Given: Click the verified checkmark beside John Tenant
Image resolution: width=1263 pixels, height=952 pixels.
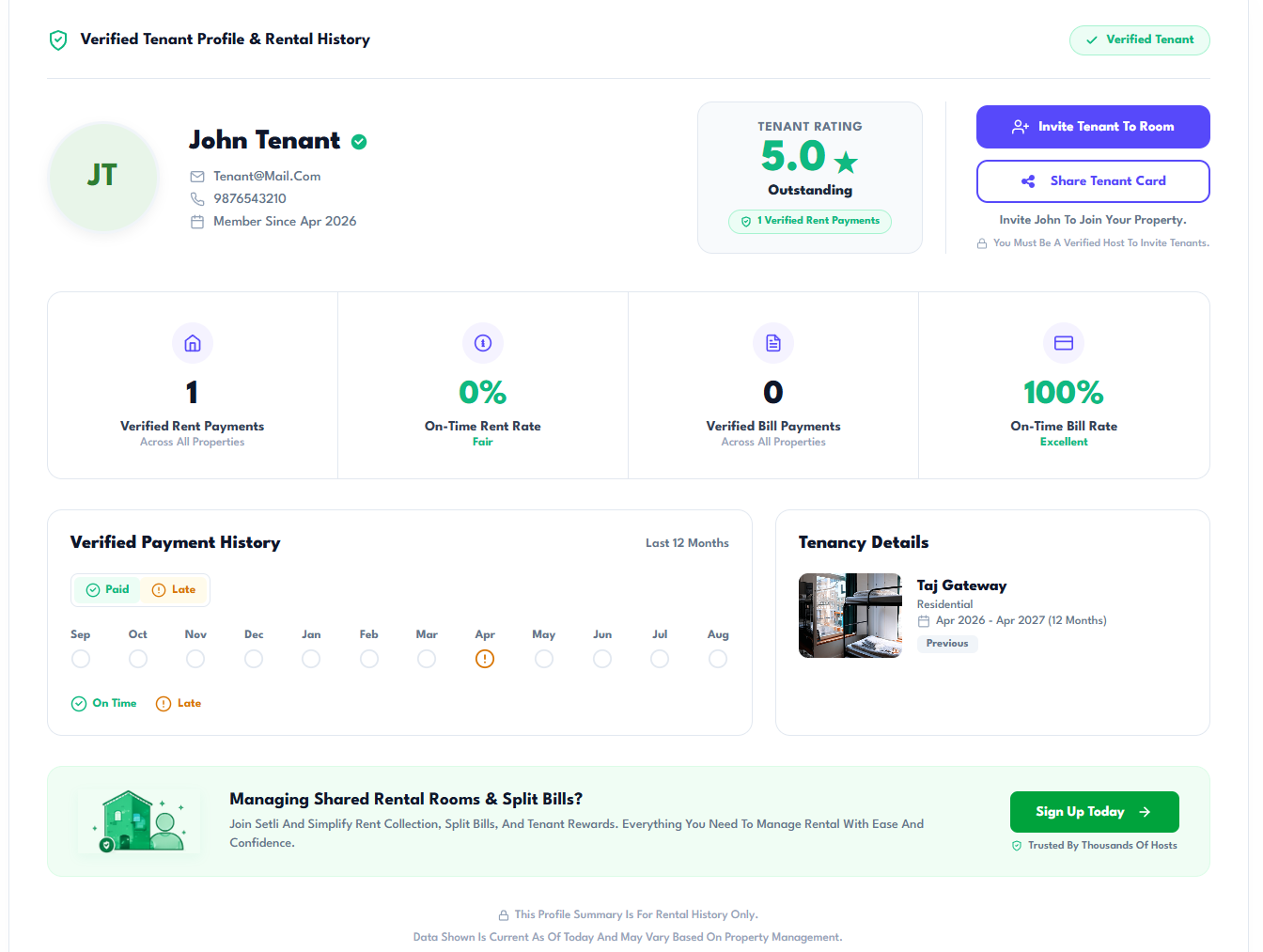Looking at the screenshot, I should (359, 142).
